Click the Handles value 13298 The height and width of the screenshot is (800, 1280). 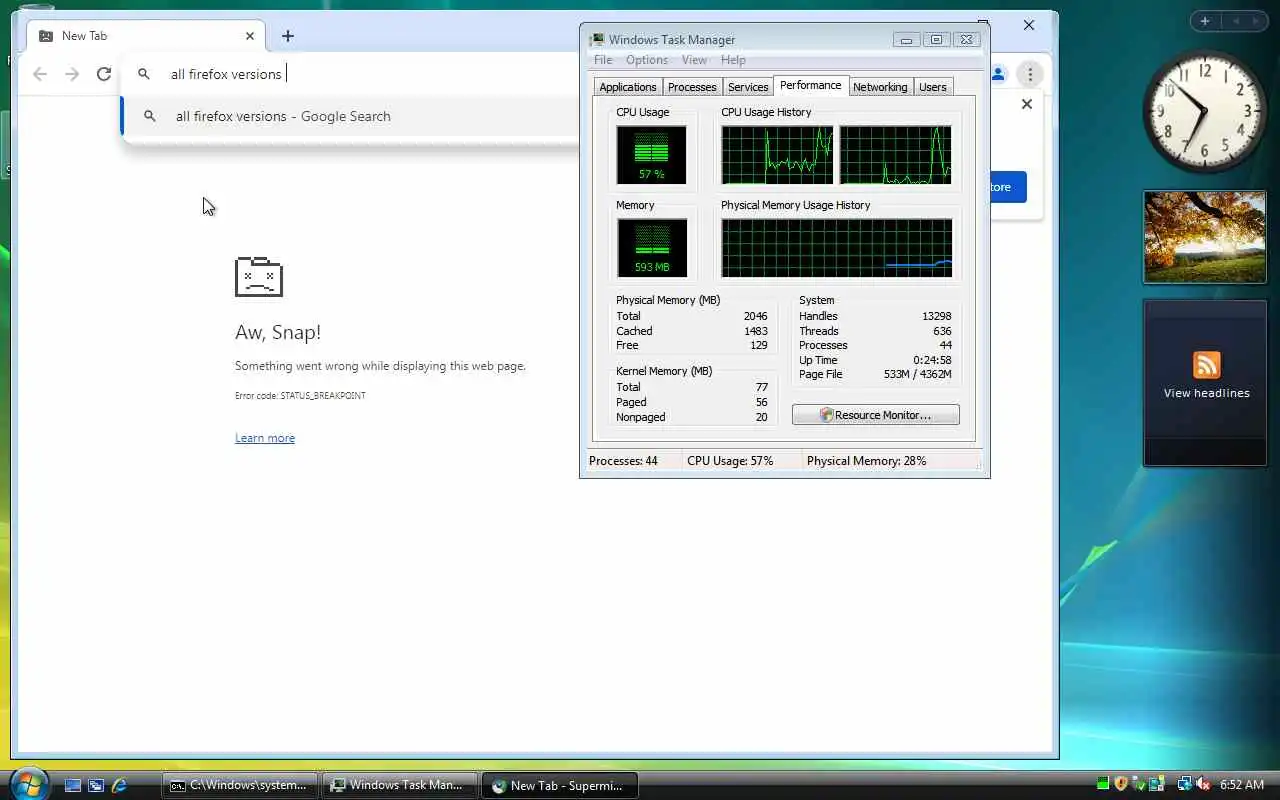point(937,316)
